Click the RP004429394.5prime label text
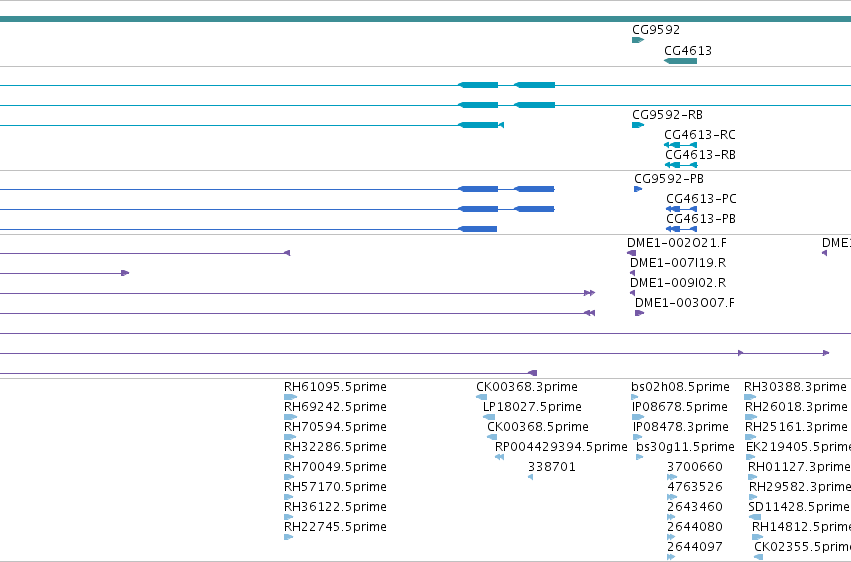851x562 pixels. (x=561, y=447)
